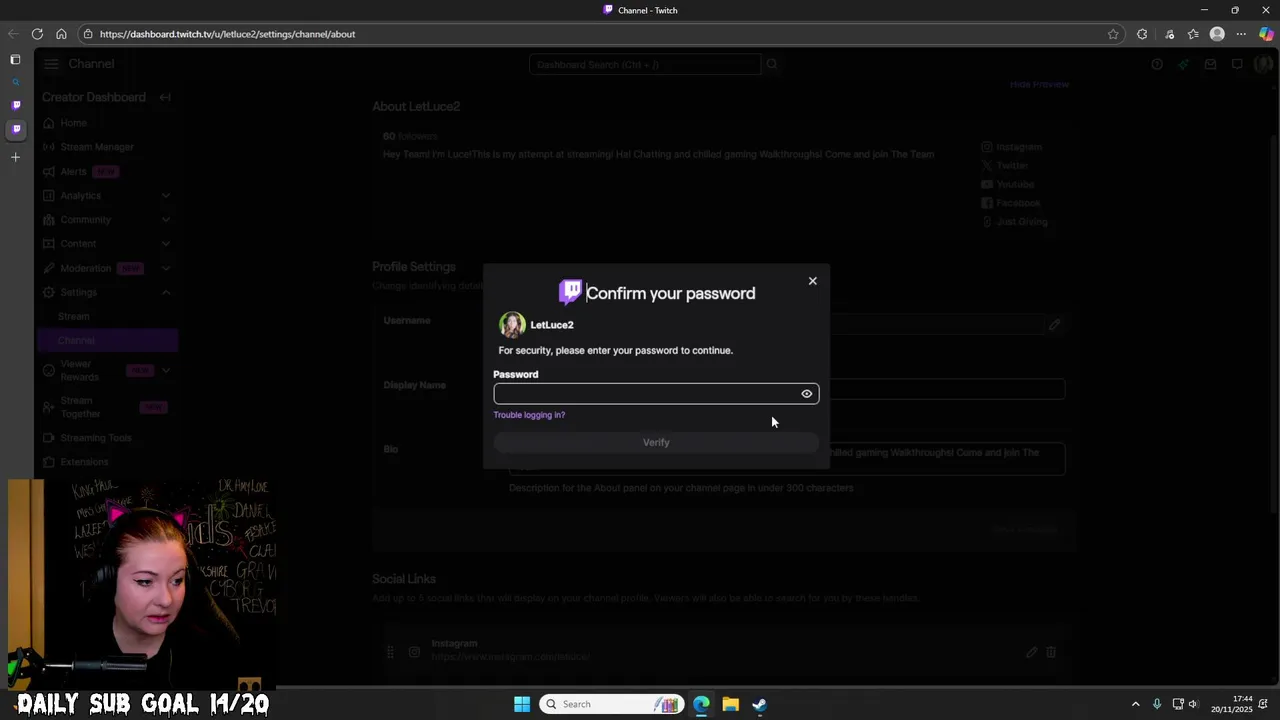Open browser Extensions puzzle icon
Viewport: 1280px width, 720px height.
[x=1142, y=34]
